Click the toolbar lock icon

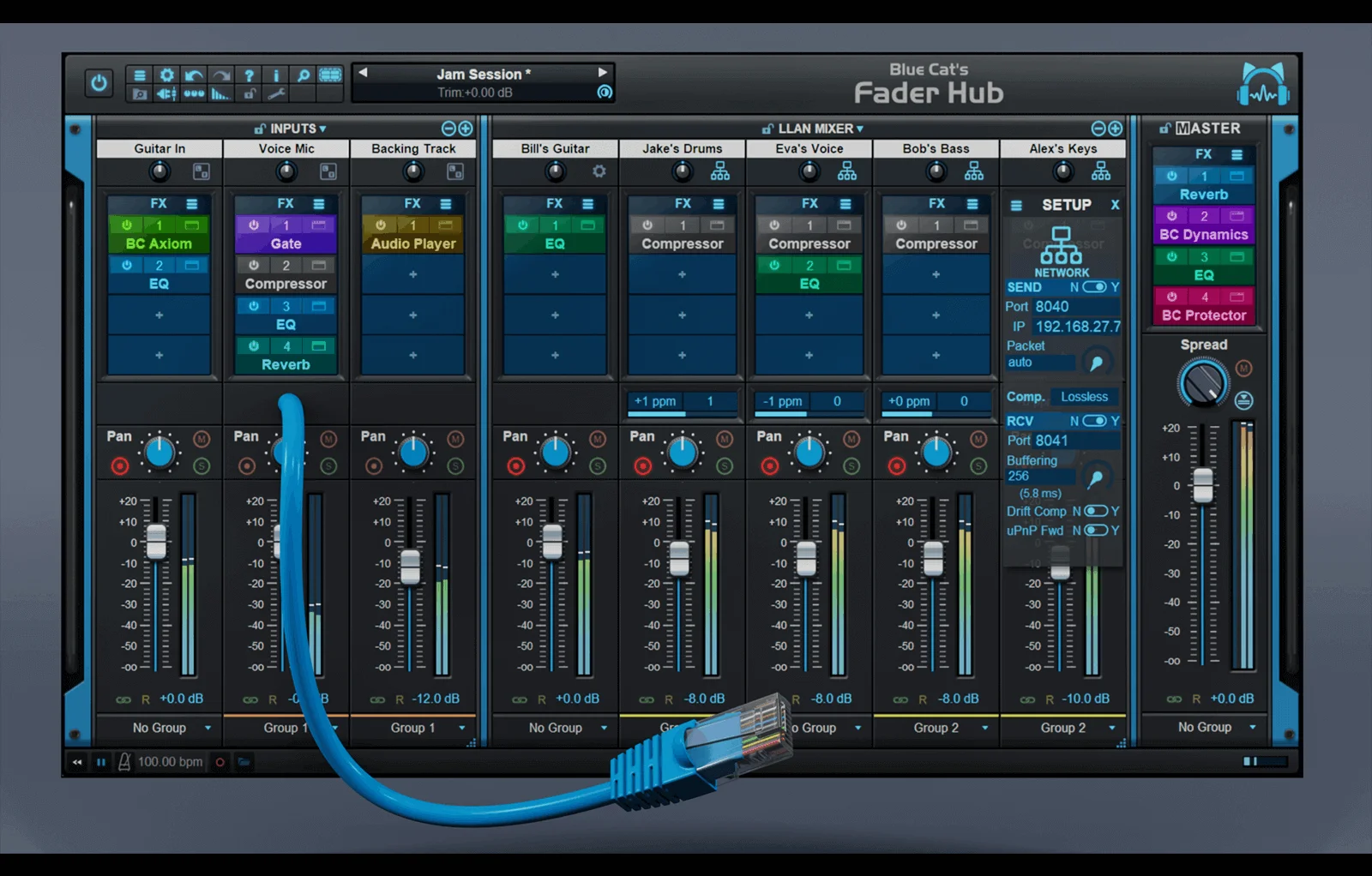point(249,93)
